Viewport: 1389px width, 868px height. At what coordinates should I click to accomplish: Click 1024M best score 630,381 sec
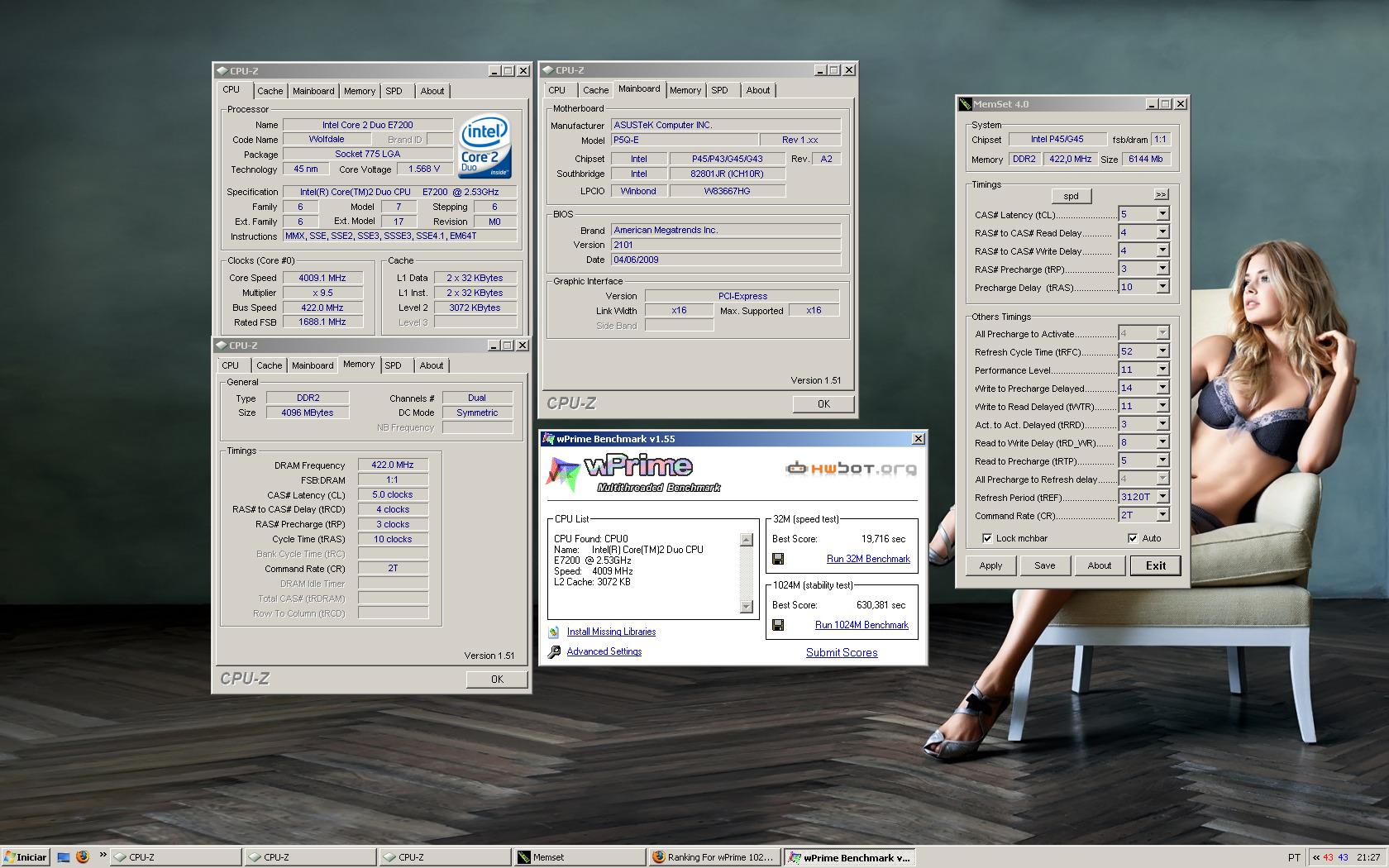pos(881,604)
